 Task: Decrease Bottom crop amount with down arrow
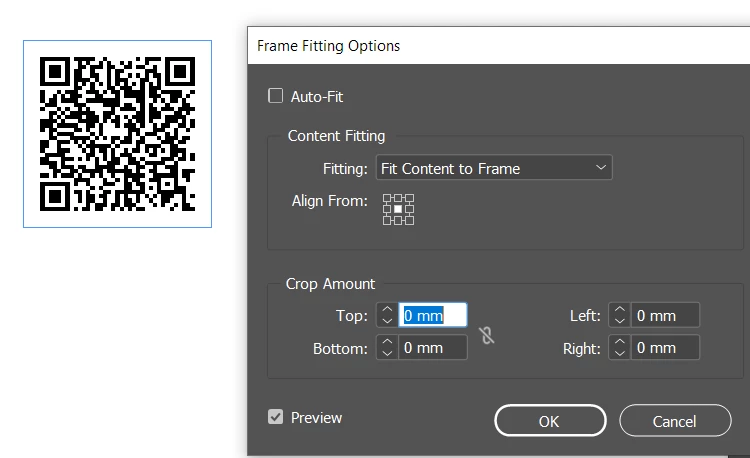pos(387,353)
